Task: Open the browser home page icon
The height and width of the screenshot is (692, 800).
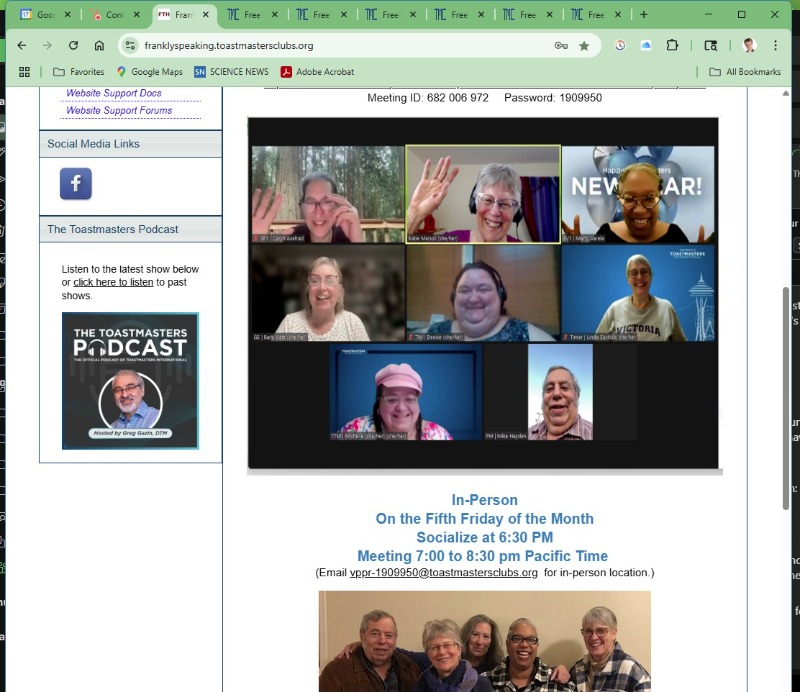Action: tap(99, 45)
